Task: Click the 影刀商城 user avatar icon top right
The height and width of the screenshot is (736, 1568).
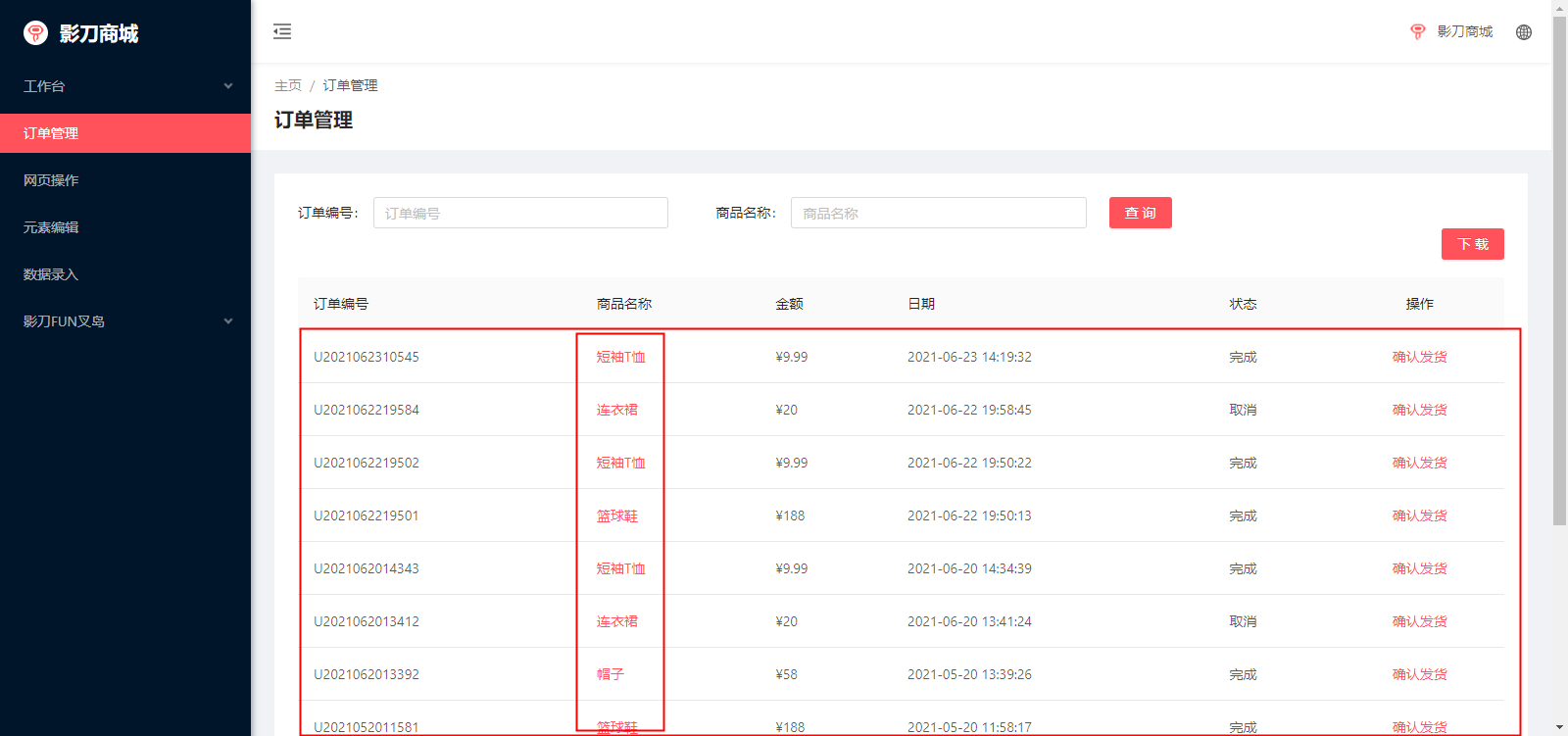Action: pos(1417,32)
